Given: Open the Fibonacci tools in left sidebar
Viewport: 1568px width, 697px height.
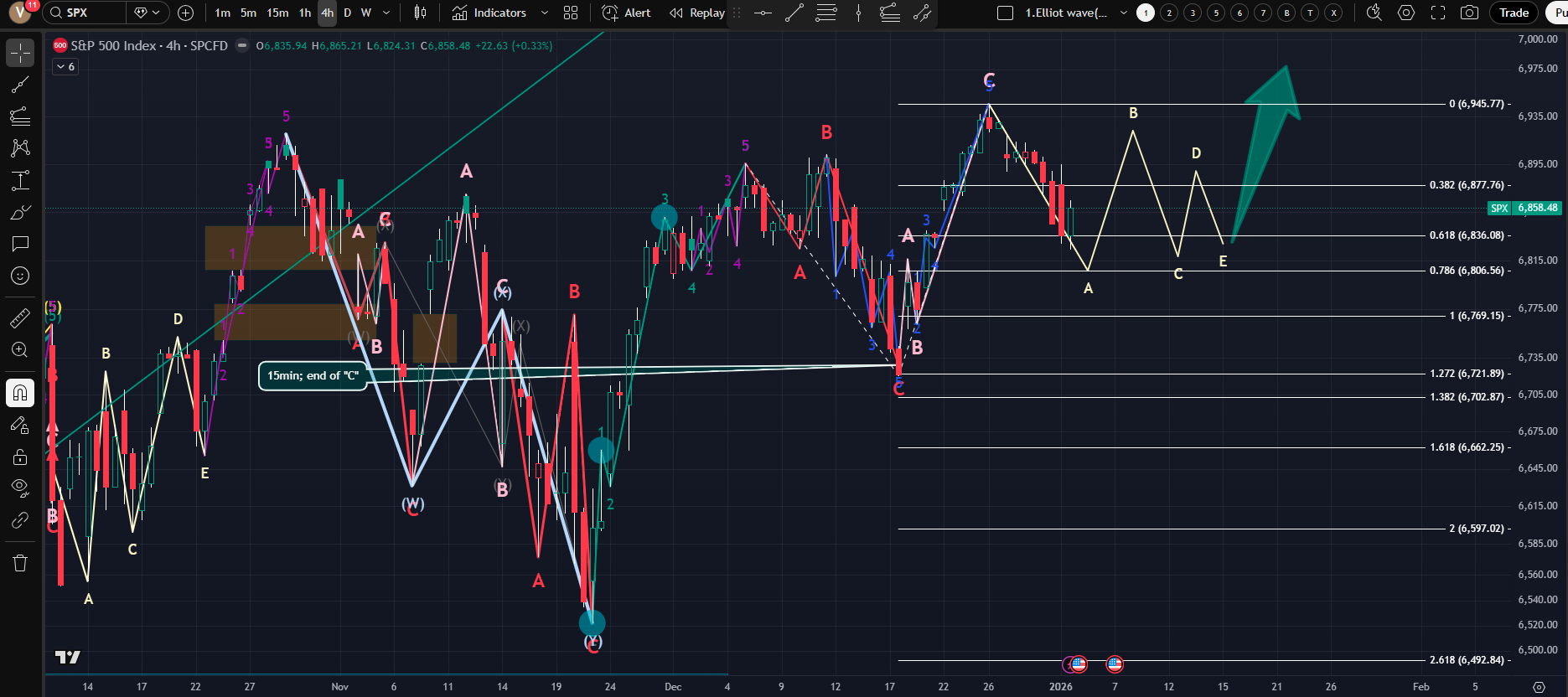Looking at the screenshot, I should click(20, 116).
